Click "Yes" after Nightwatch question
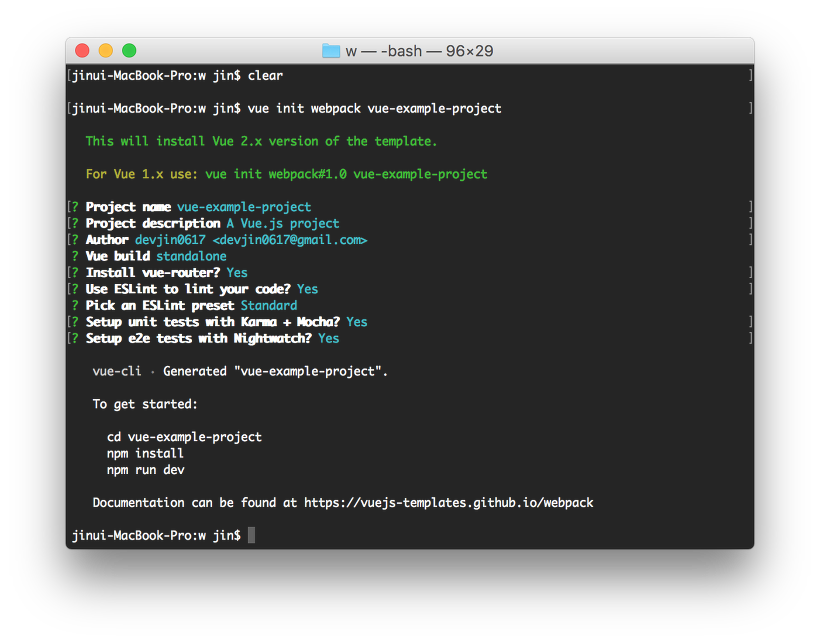 328,338
